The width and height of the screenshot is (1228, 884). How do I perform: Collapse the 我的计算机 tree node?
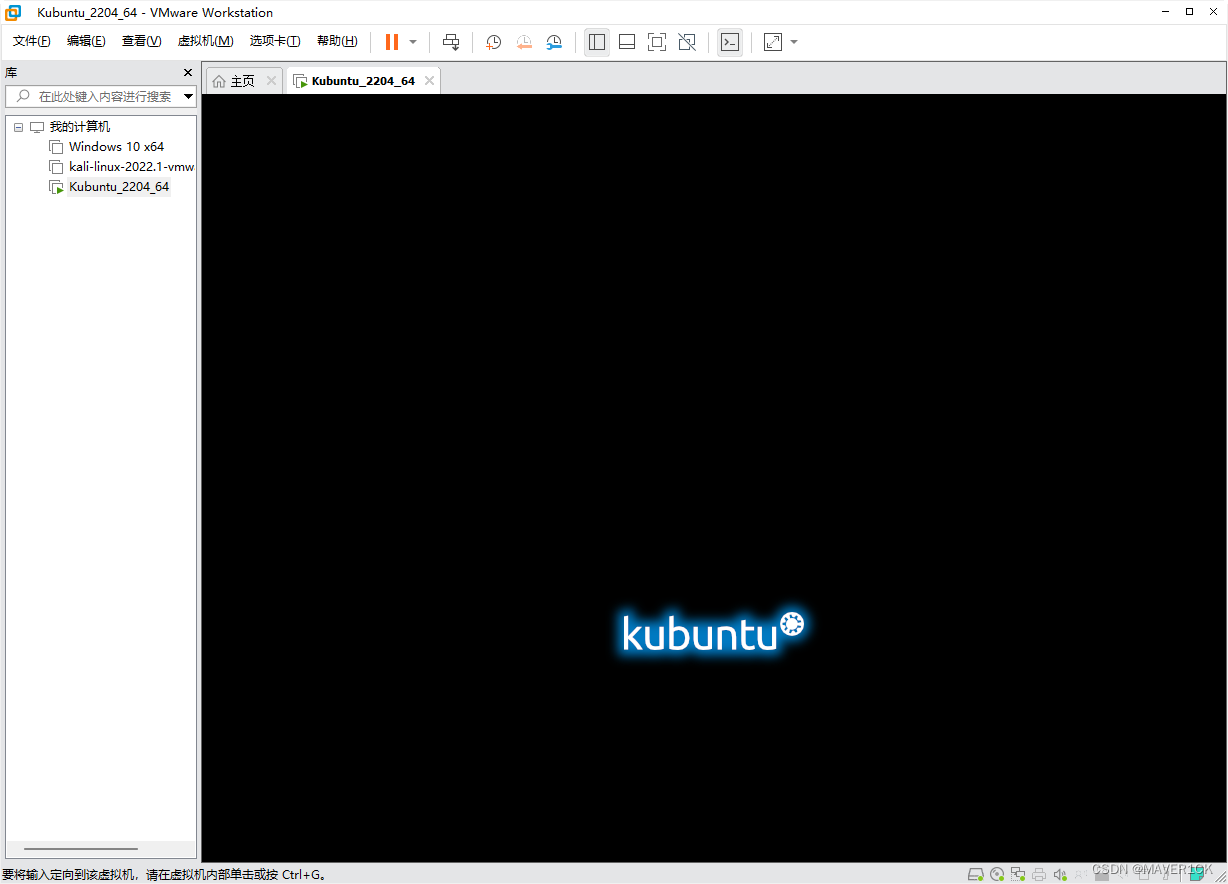[18, 127]
